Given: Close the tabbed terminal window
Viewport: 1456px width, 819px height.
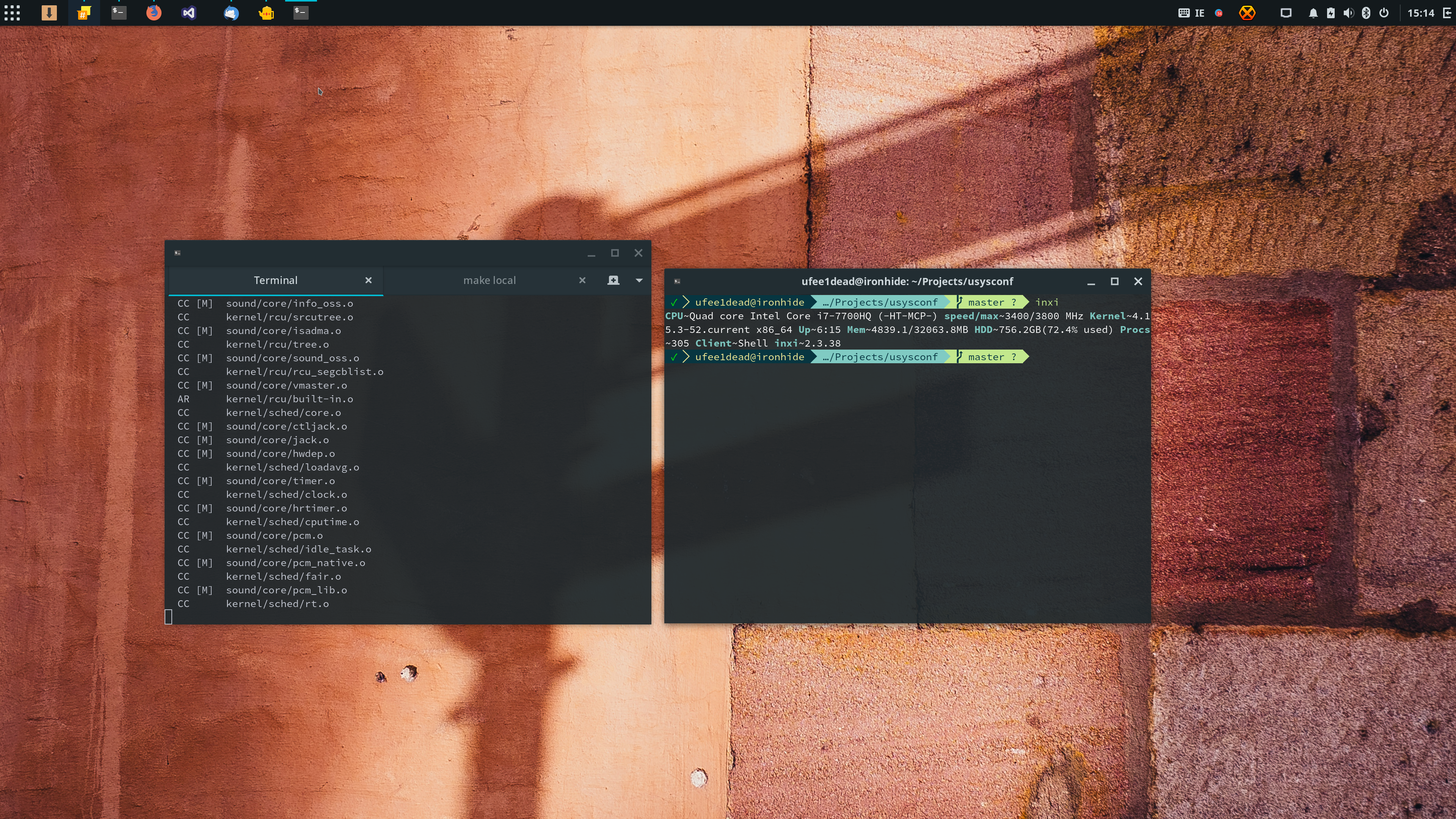Looking at the screenshot, I should click(639, 253).
